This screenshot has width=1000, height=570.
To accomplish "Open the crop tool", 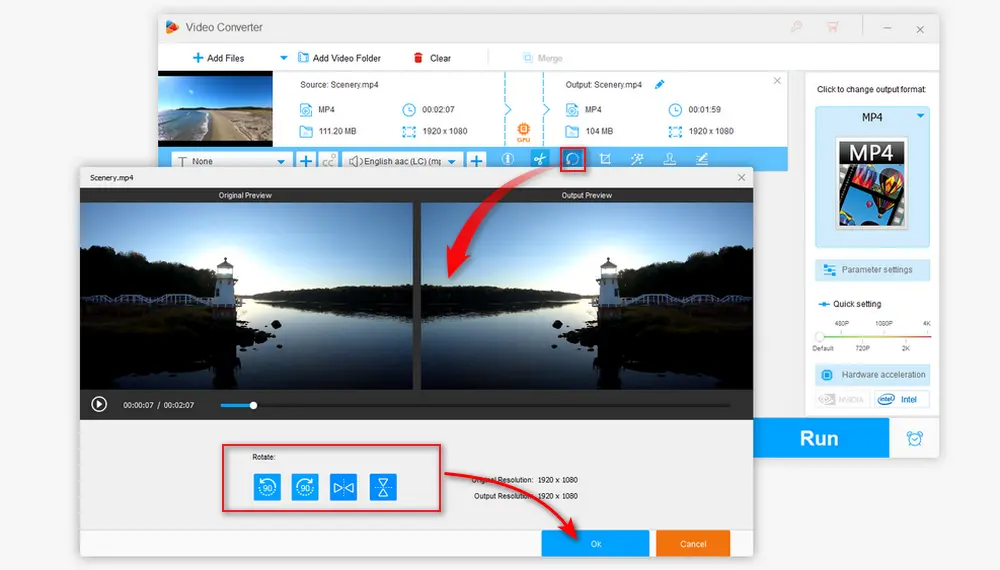I will pos(605,159).
